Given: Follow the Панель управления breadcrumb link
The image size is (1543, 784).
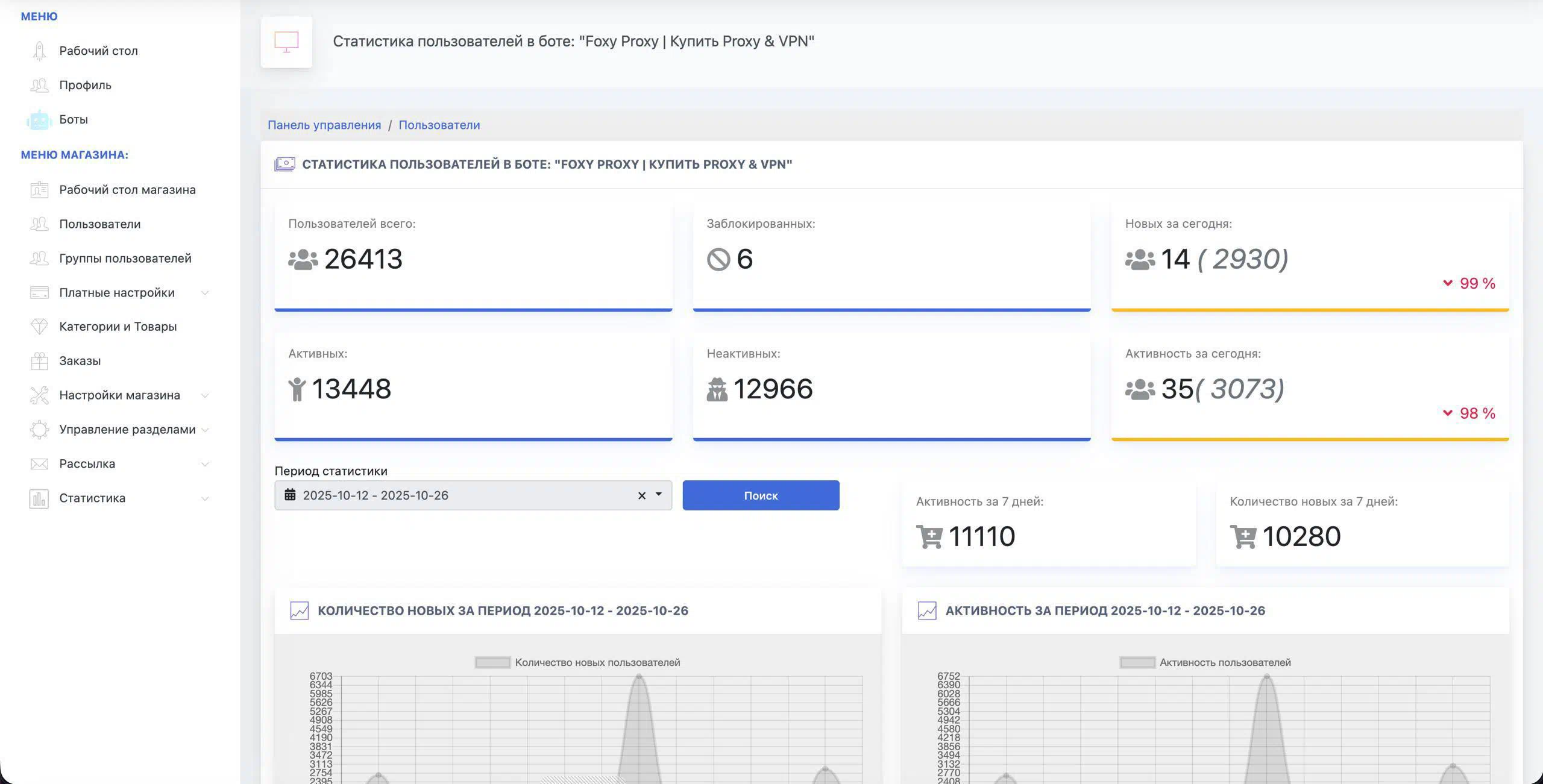Looking at the screenshot, I should 324,125.
